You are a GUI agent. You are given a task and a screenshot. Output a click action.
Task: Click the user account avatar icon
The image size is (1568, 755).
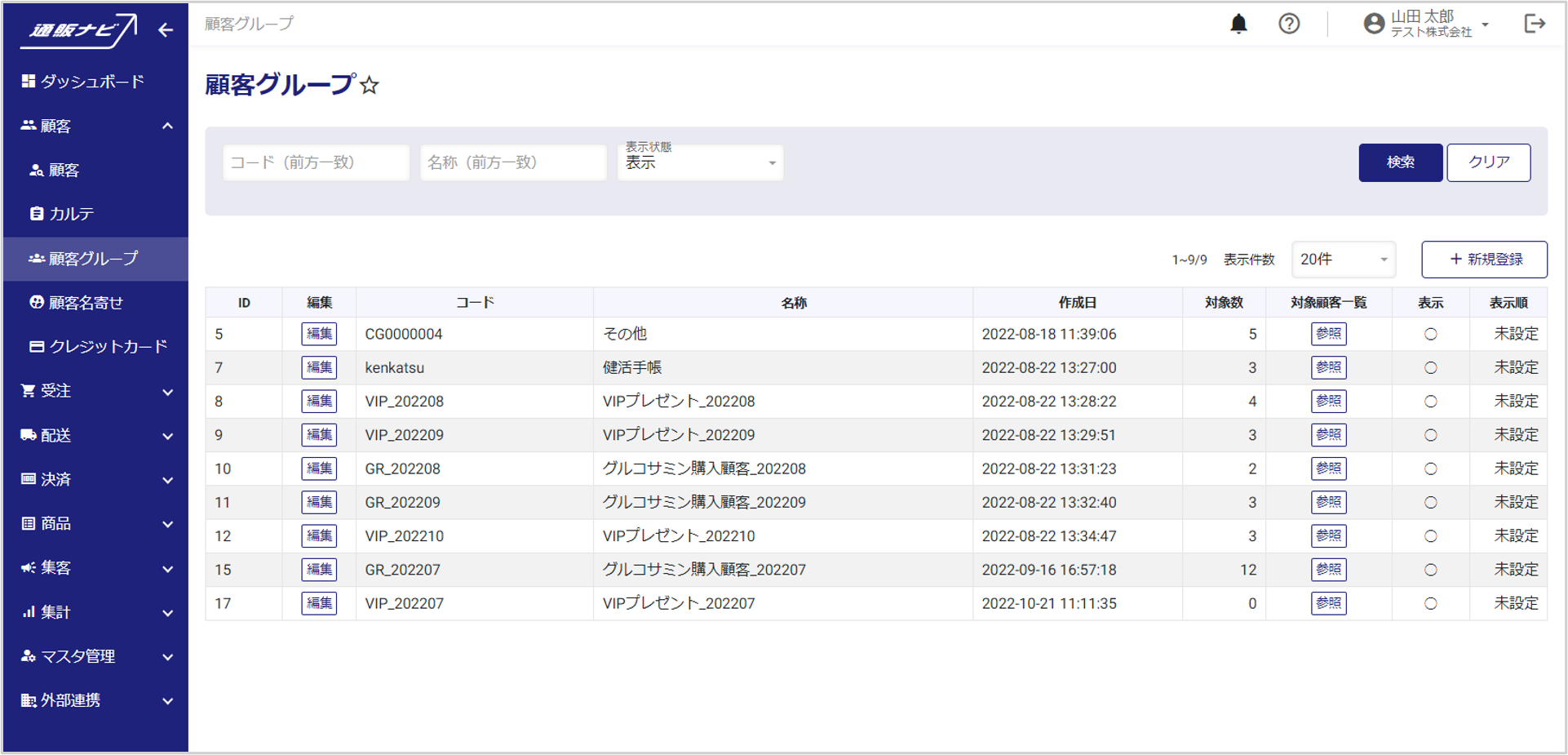(1374, 24)
